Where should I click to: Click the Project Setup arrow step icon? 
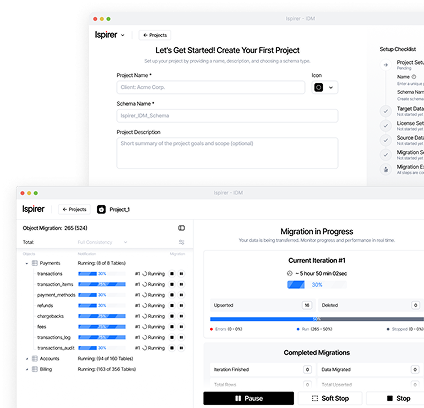[386, 65]
